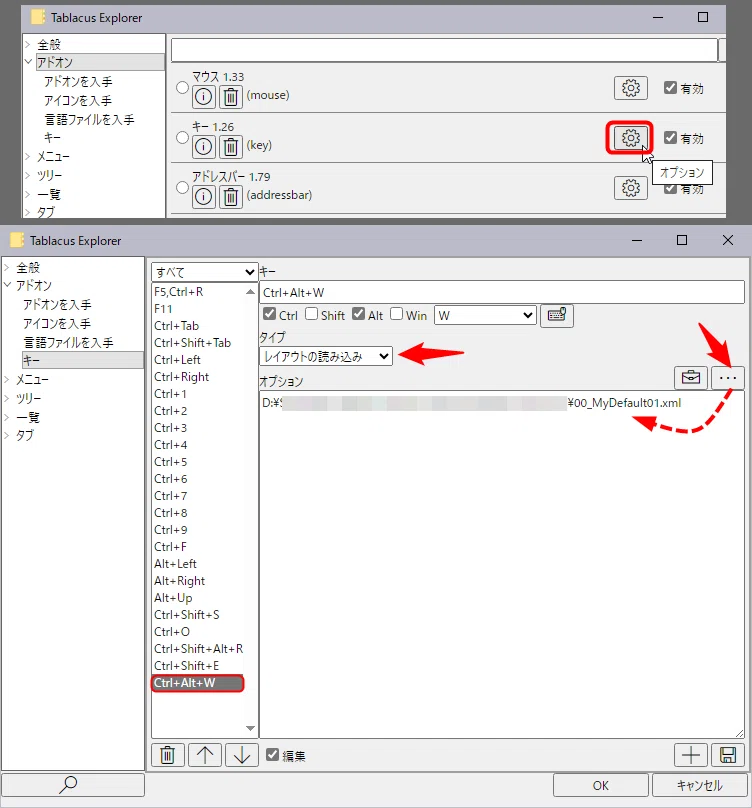This screenshot has width=752, height=808.
Task: Select アイコンを入手 in lower window tree
Action: [x=57, y=323]
